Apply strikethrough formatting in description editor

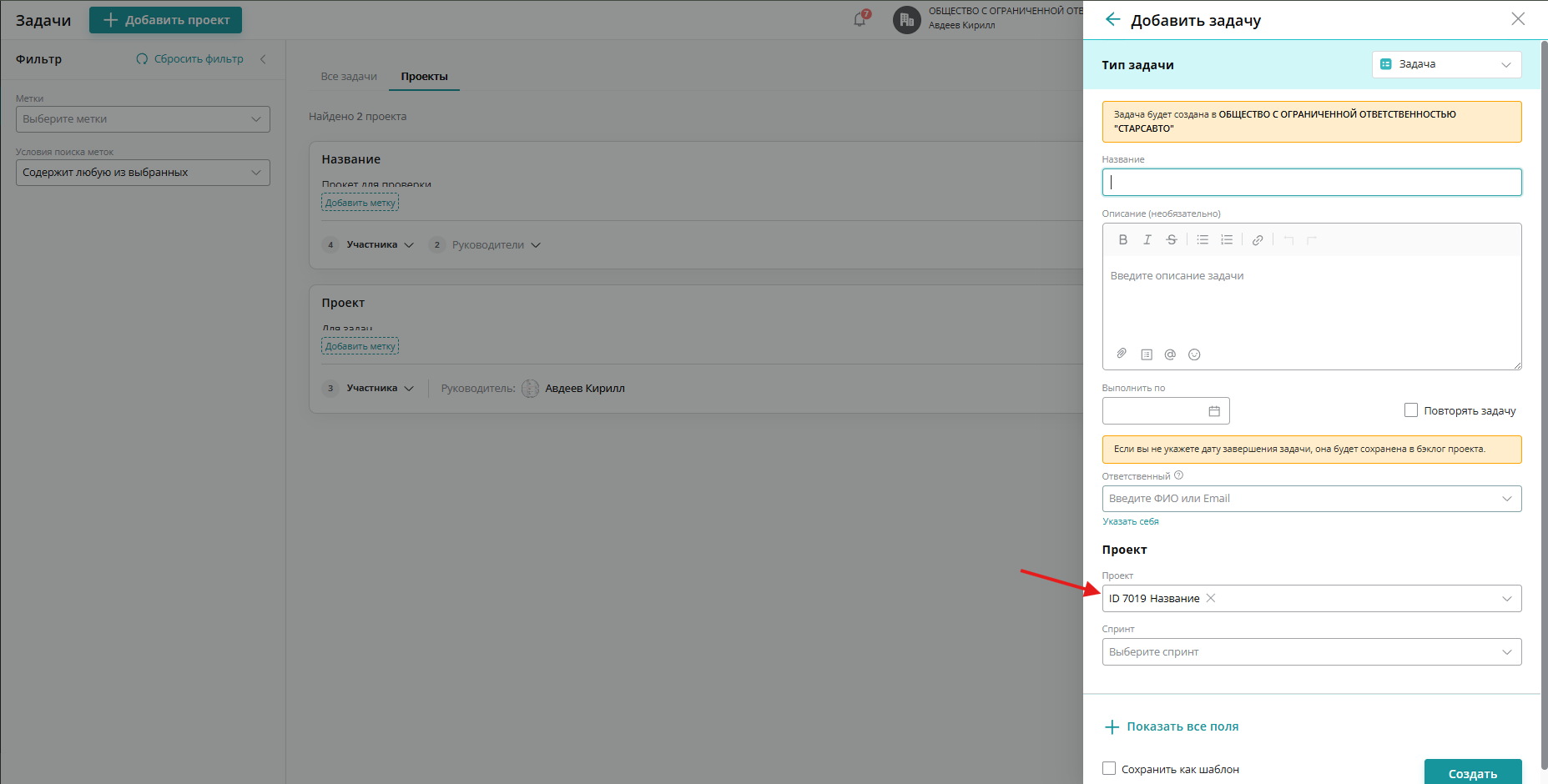(1172, 240)
